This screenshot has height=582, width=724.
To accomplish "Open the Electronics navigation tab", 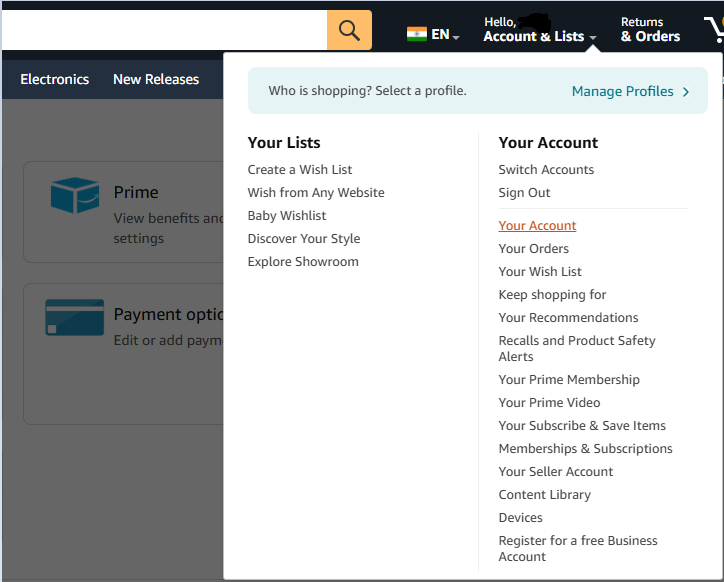I will coord(54,79).
